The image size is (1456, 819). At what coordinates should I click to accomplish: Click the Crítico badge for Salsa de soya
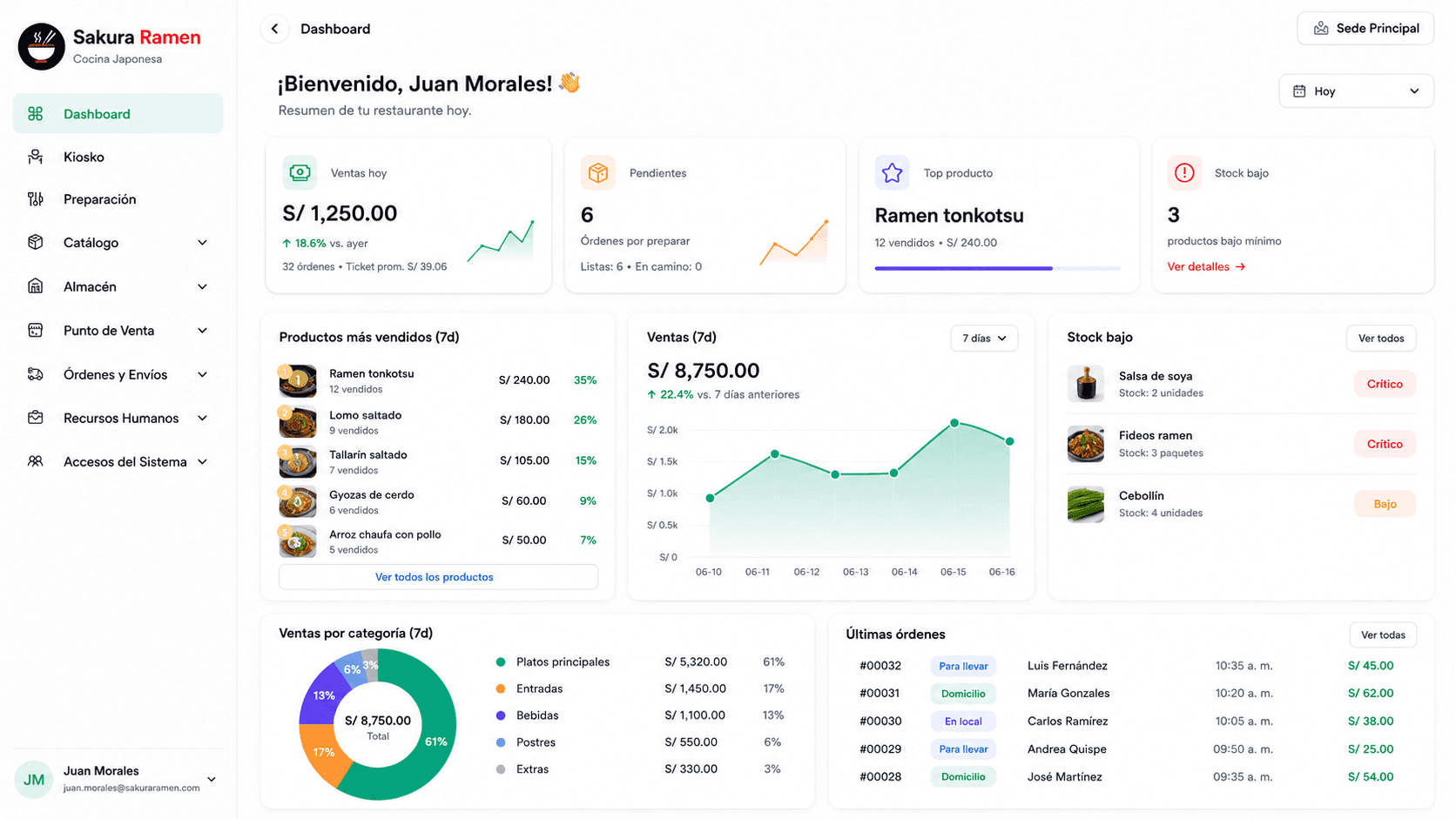pyautogui.click(x=1385, y=384)
